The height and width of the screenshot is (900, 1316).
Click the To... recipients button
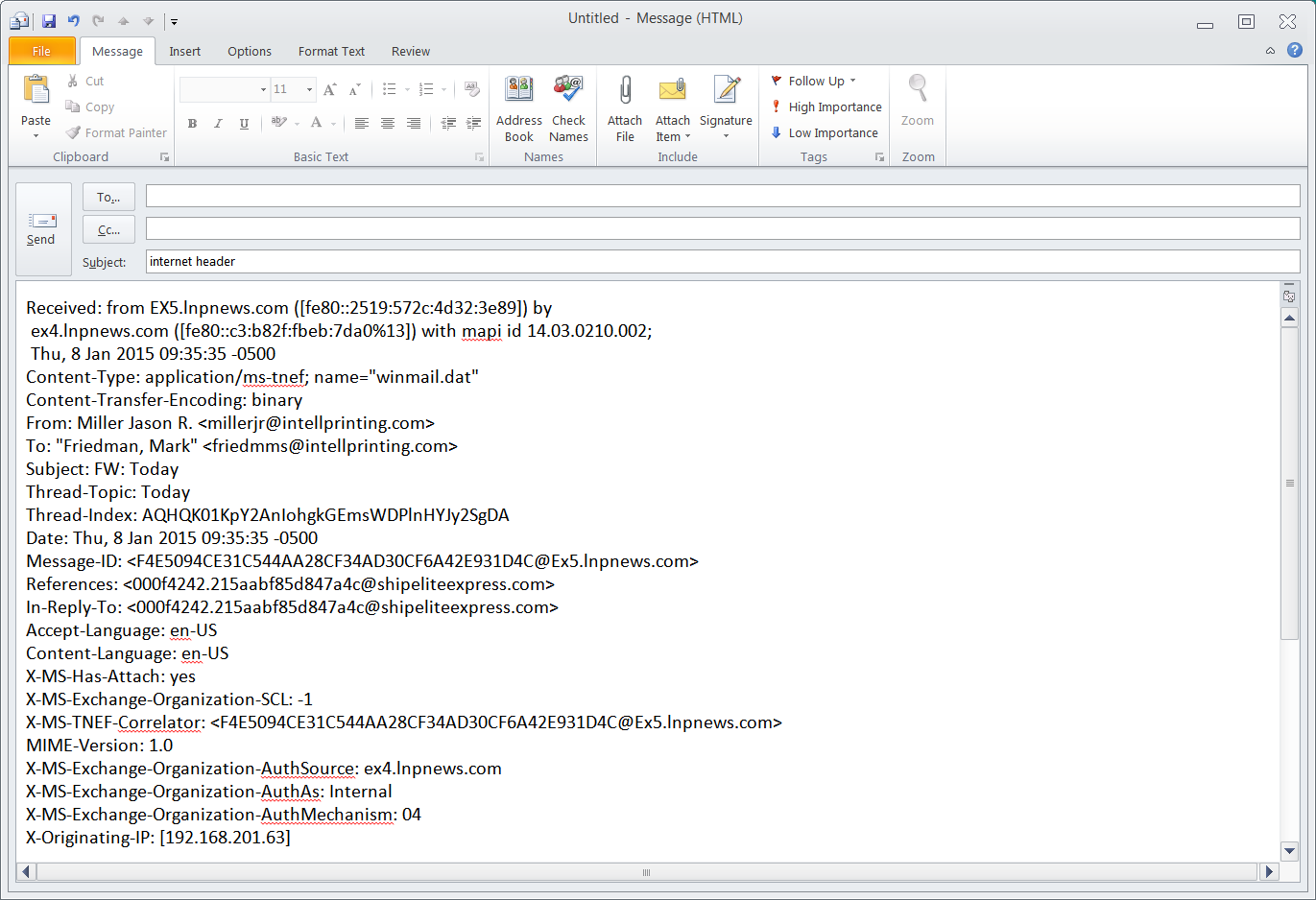[x=108, y=198]
